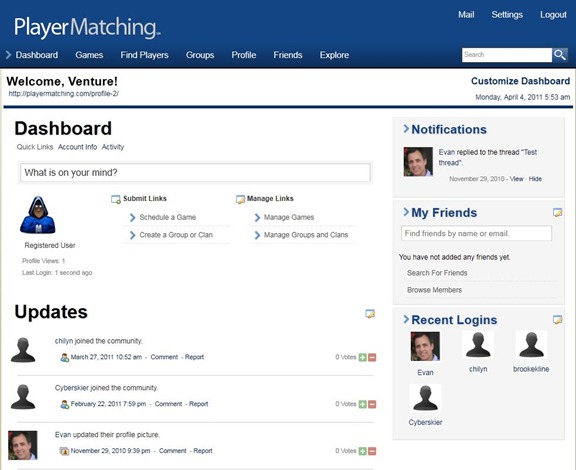The height and width of the screenshot is (470, 576).
Task: Open brookekline's avatar in Recent Logins
Action: coord(531,345)
